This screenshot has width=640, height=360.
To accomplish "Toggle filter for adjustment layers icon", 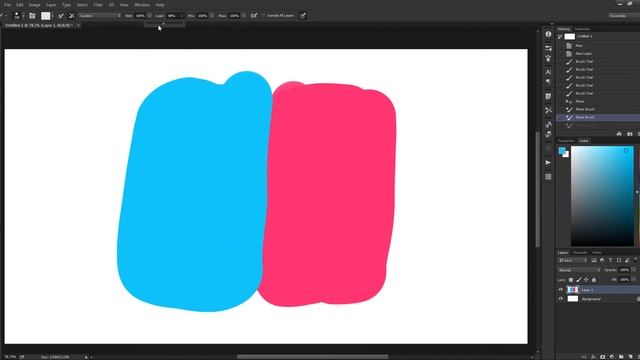I will [x=602, y=260].
